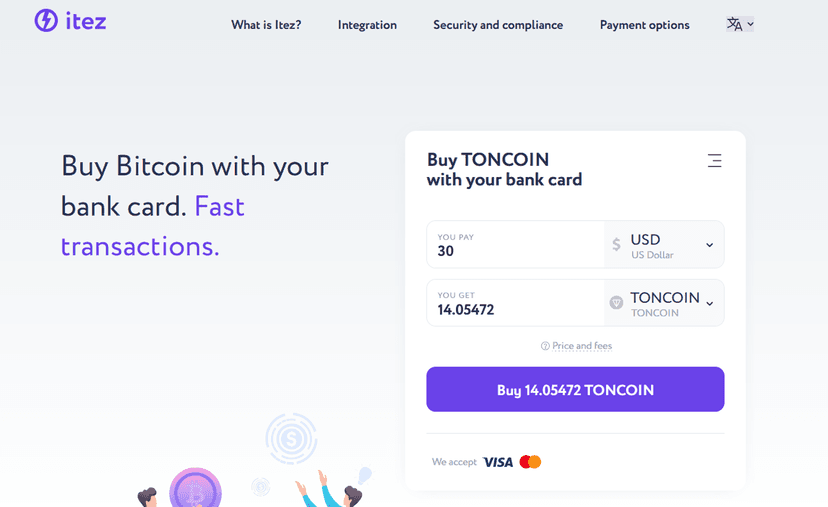Click the itez lightning bolt logo
The width and height of the screenshot is (828, 507).
coord(46,20)
